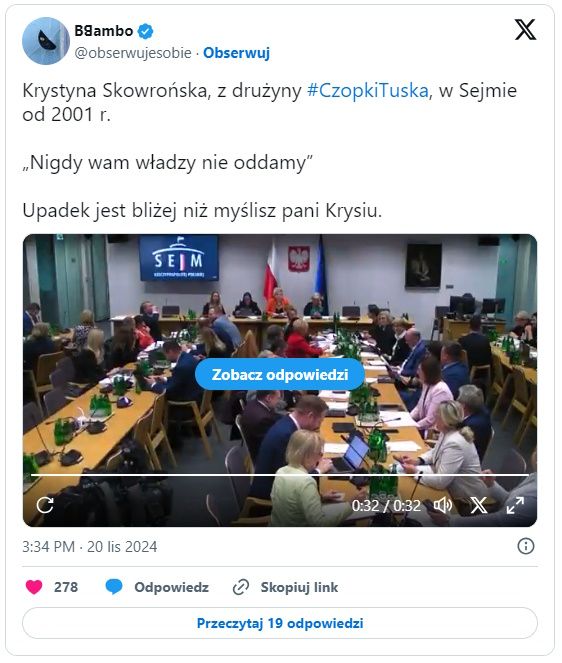Screen dimensions: 562x663
Task: Like the tweet with the pink heart
Action: pyautogui.click(x=34, y=587)
